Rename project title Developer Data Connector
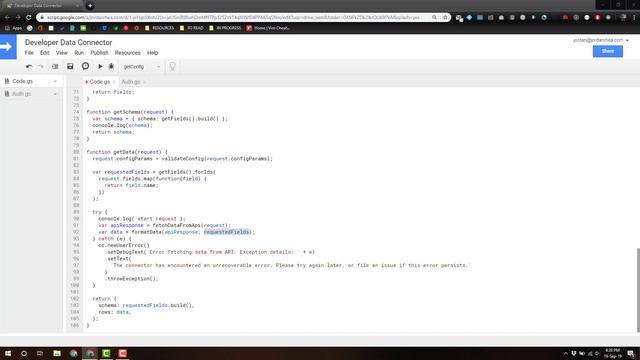This screenshot has width=640, height=360. click(68, 42)
